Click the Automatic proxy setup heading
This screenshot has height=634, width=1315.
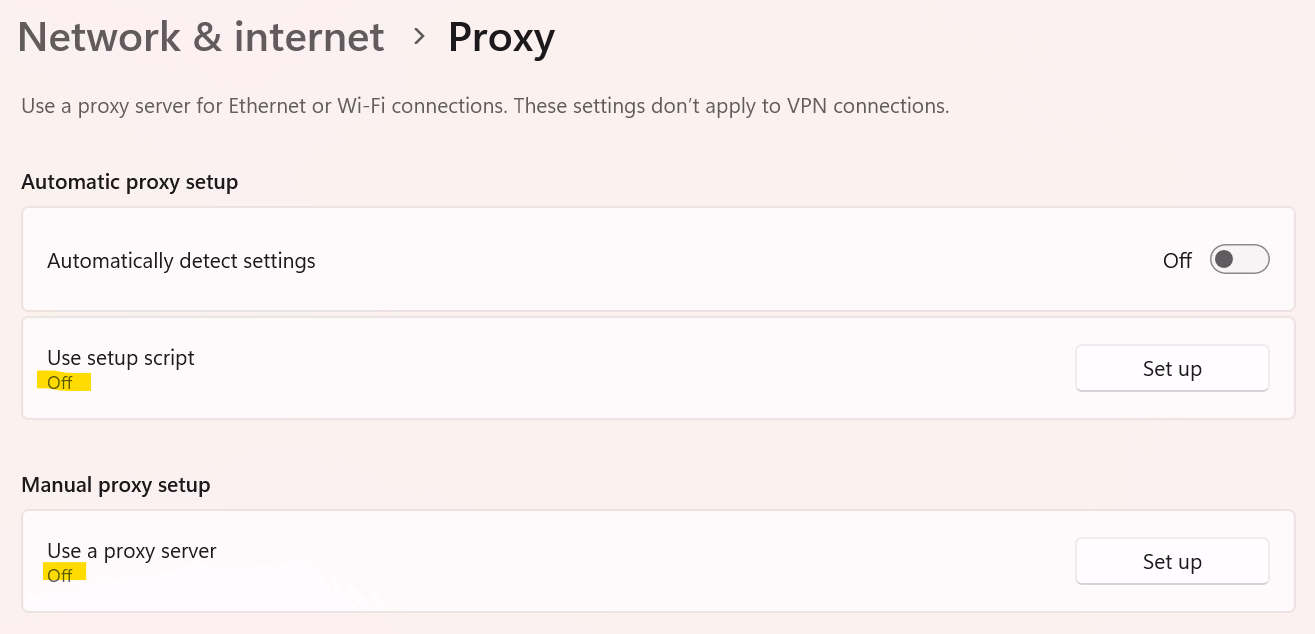click(130, 182)
